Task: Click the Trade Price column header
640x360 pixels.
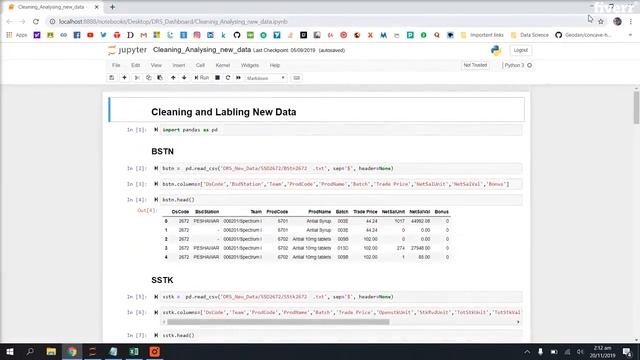Action: [x=365, y=212]
